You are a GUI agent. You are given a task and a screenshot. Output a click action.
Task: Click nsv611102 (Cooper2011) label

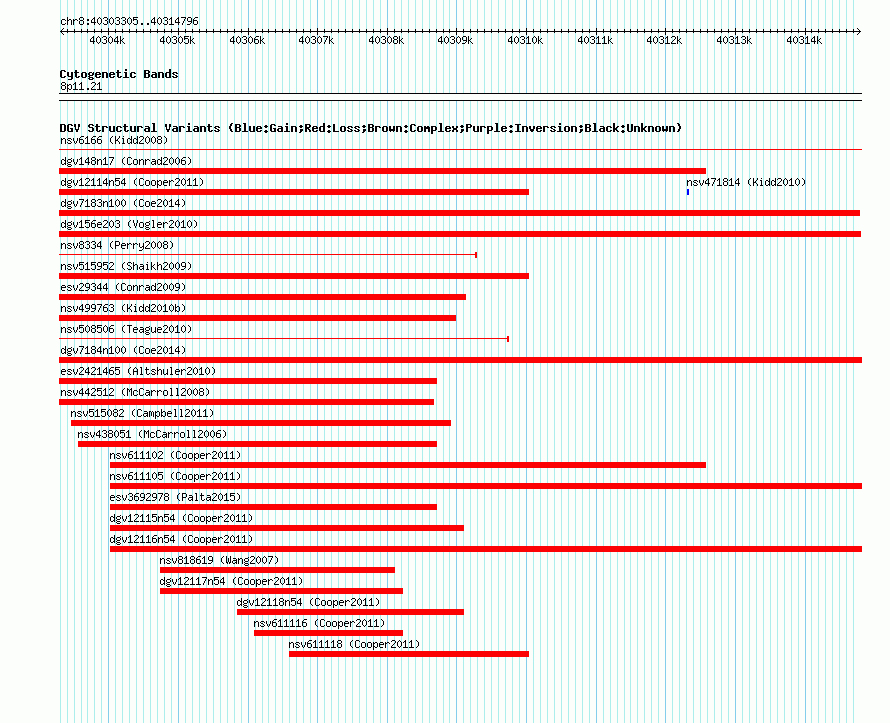tap(175, 455)
